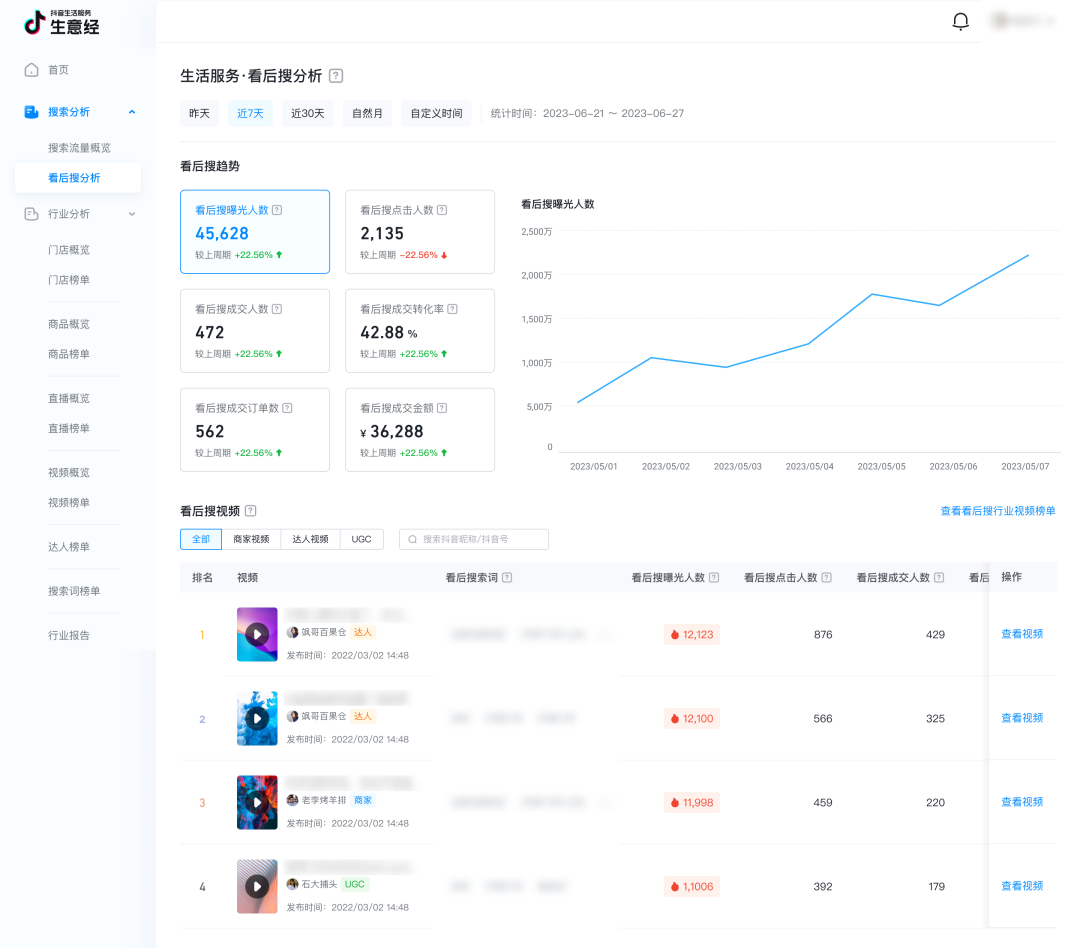The image size is (1080, 948).
Task: Click help icon next to 看后搜视频 heading
Action: 251,511
